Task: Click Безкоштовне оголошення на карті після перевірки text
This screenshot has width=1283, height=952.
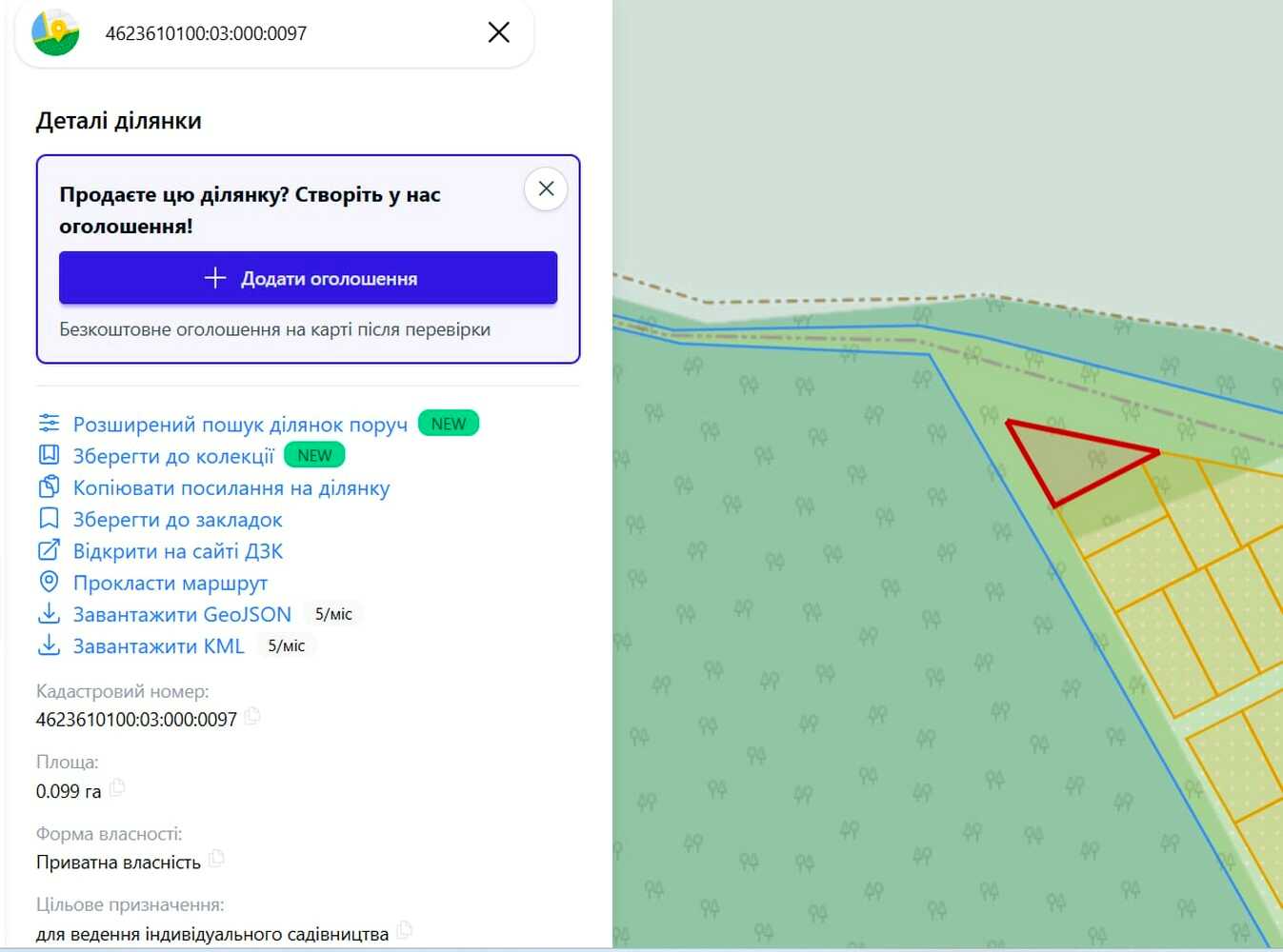Action: (x=275, y=329)
